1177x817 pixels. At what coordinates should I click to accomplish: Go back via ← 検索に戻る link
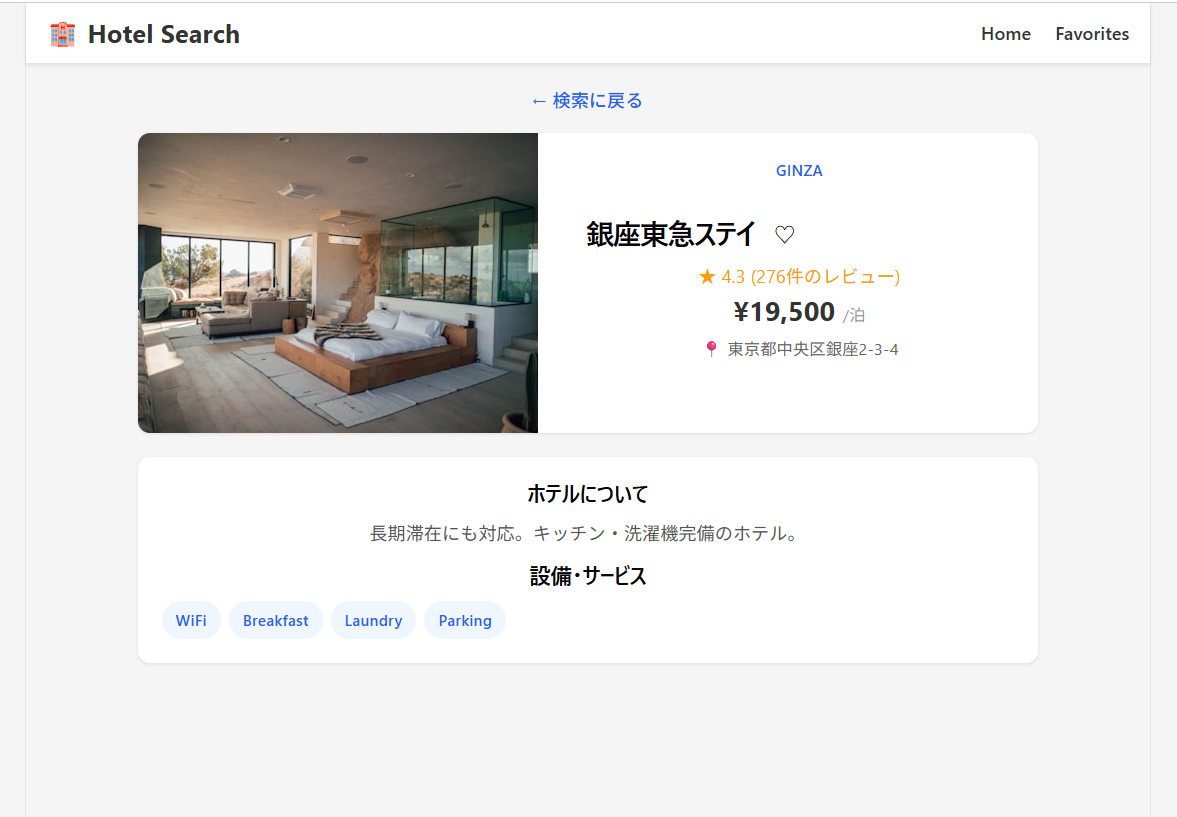click(x=587, y=101)
